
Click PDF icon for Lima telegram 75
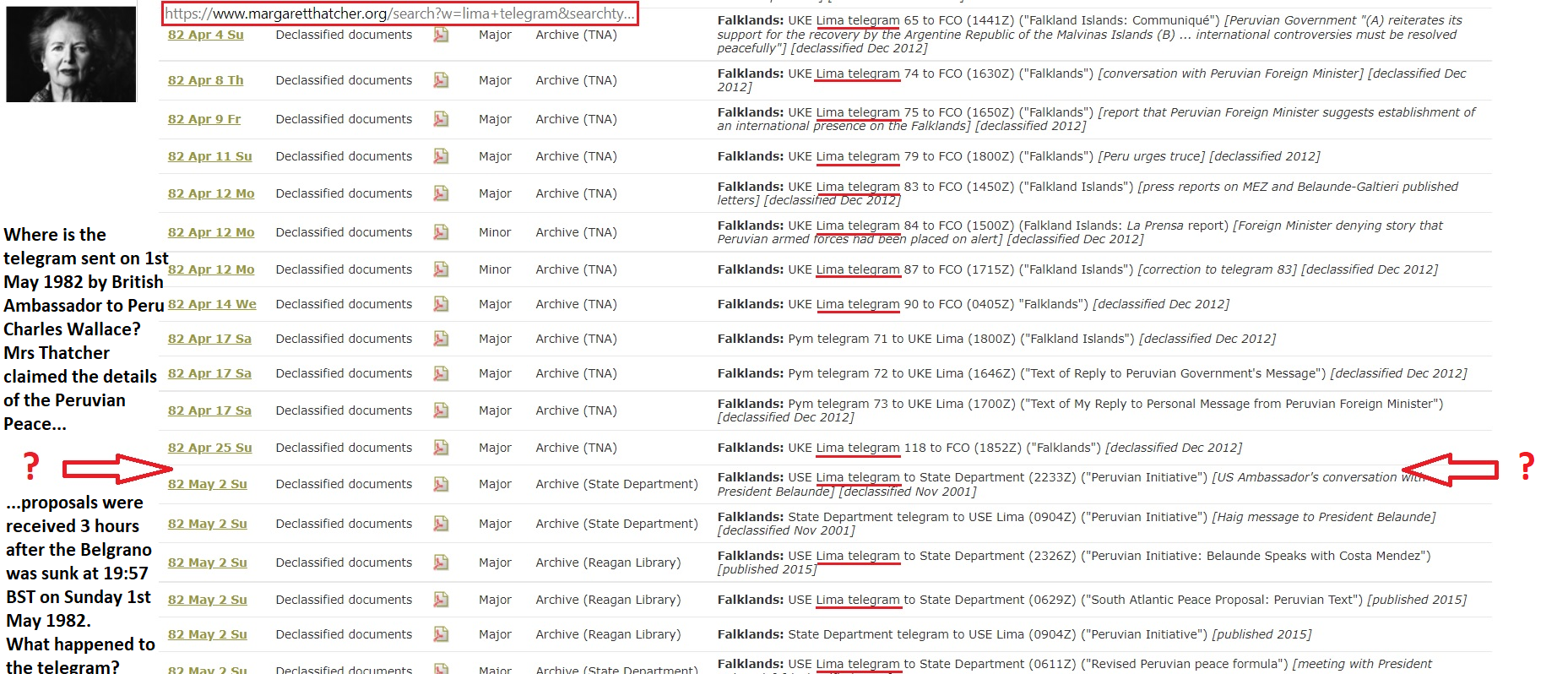441,119
